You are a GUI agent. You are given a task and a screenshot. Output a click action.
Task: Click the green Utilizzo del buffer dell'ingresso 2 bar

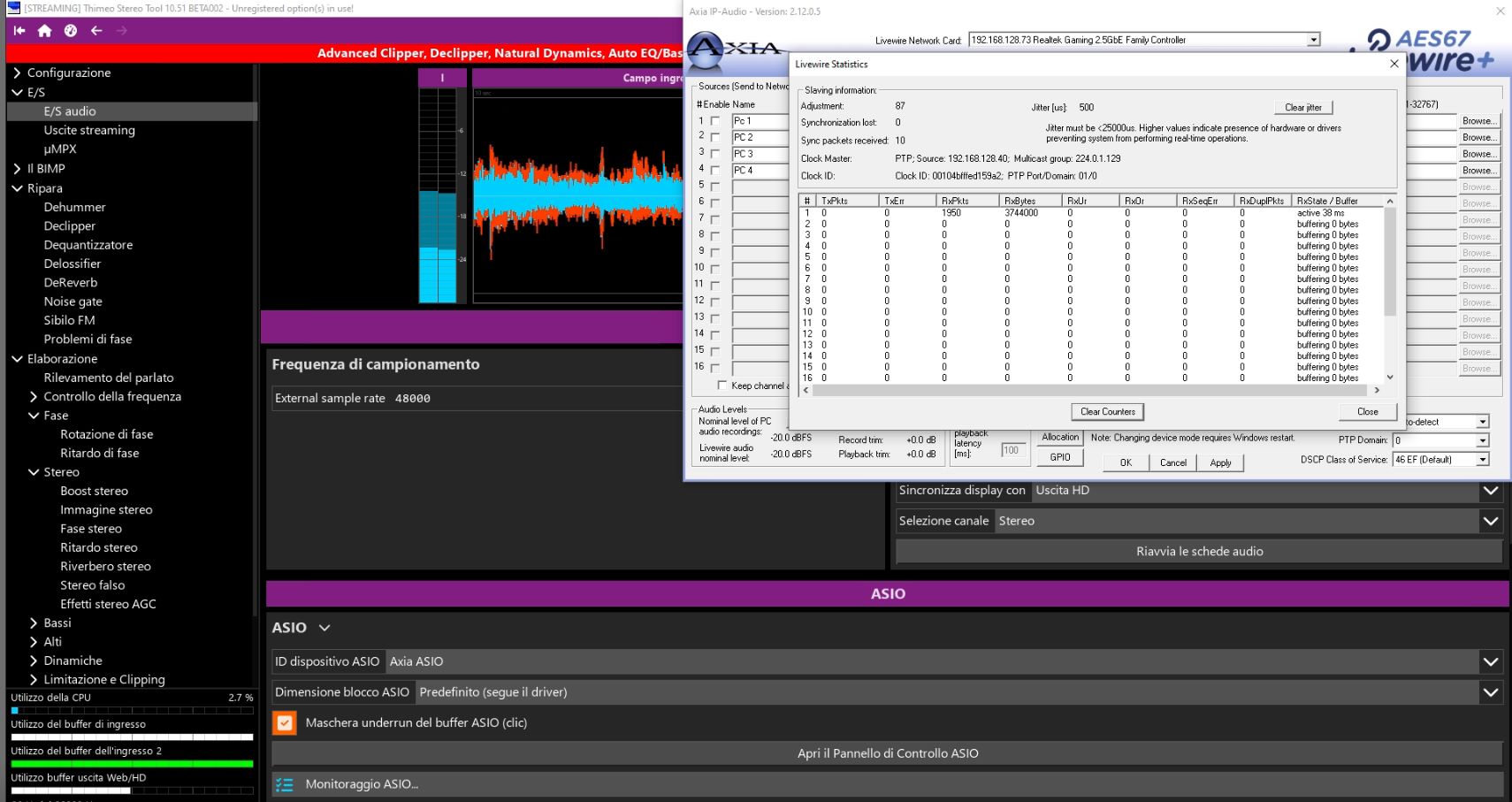pyautogui.click(x=132, y=764)
